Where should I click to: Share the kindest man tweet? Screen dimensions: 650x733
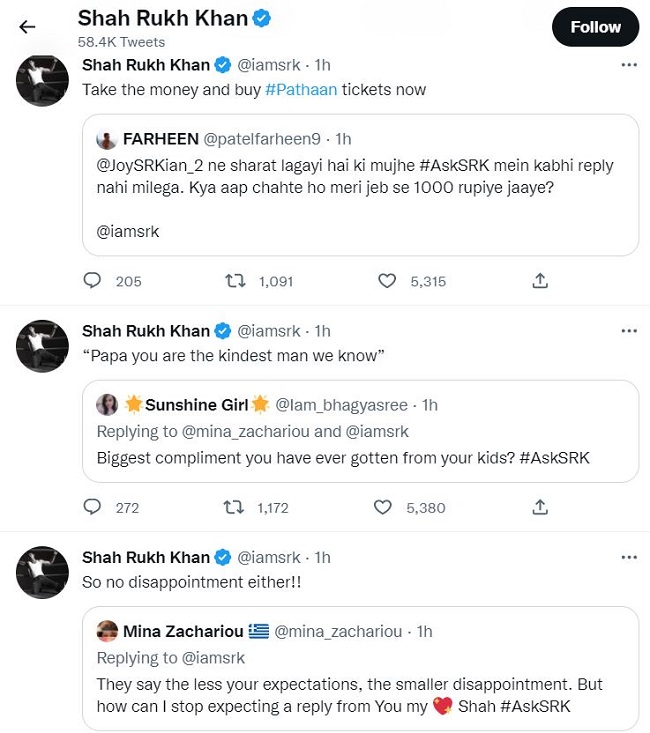pos(540,507)
